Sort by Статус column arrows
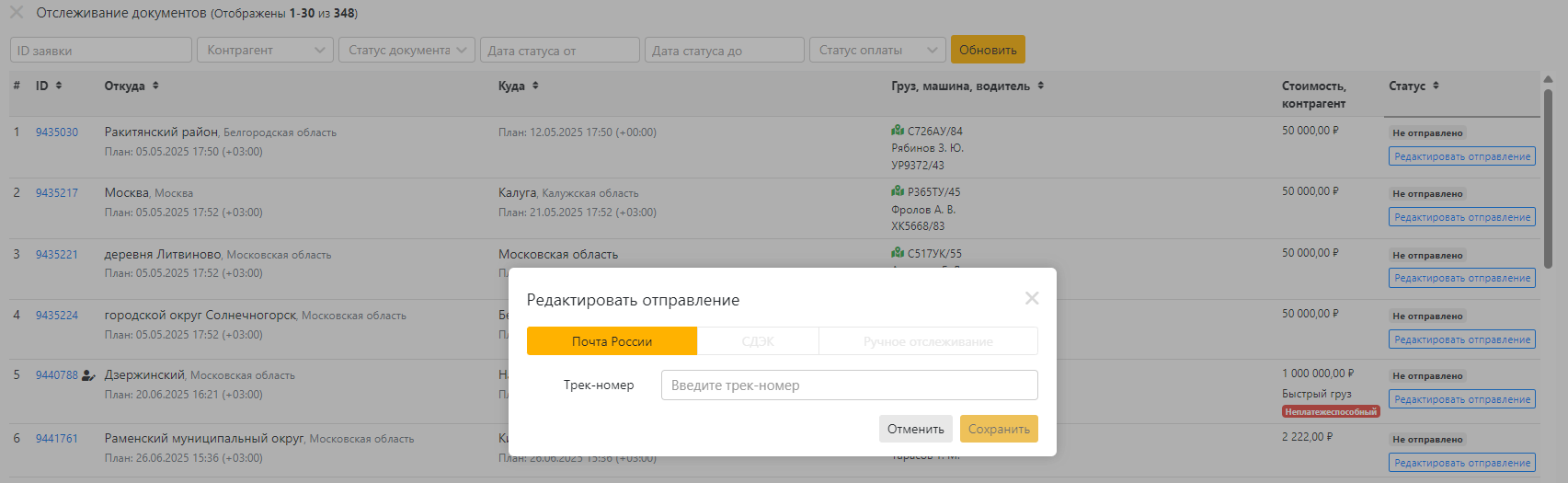This screenshot has width=1568, height=483. click(x=1436, y=86)
